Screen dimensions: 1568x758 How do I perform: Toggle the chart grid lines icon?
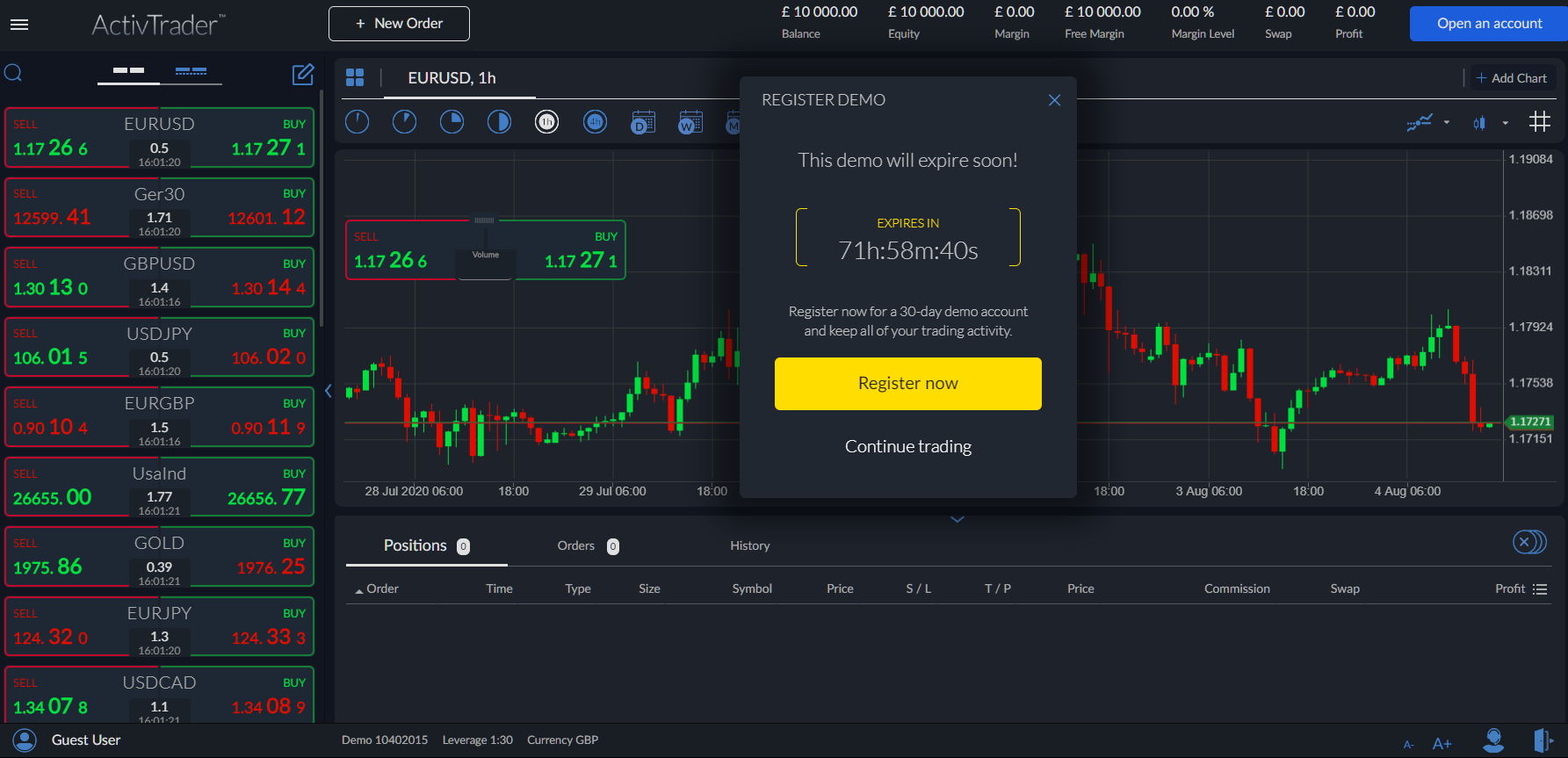[1540, 122]
